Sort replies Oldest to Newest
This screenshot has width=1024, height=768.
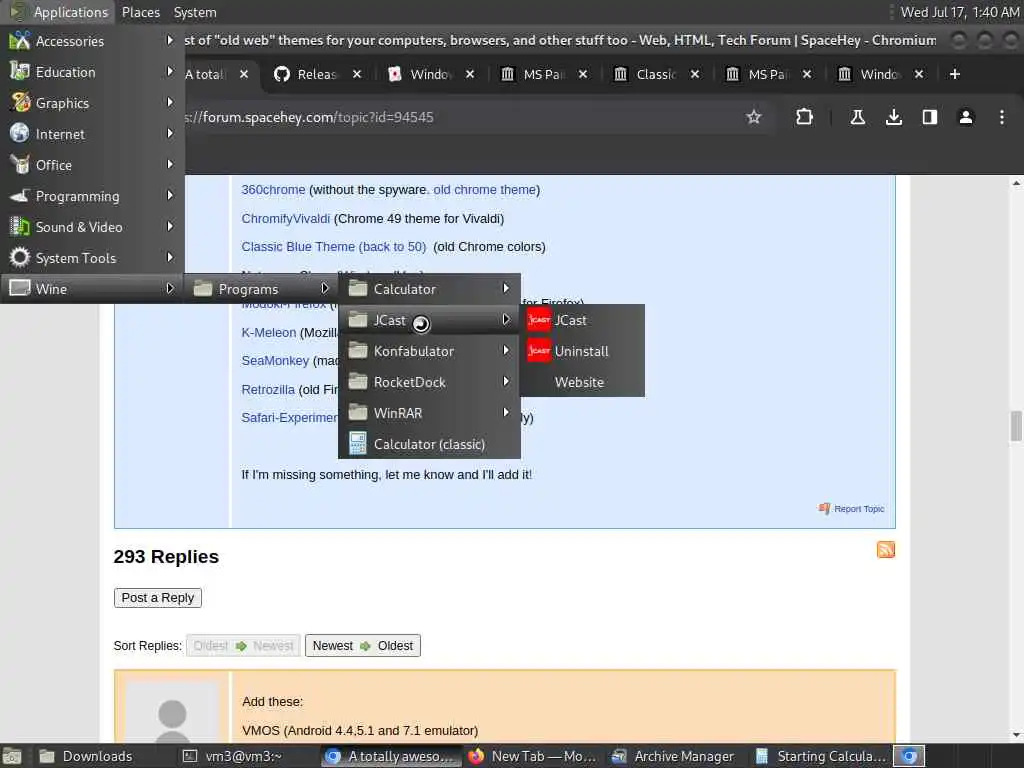(243, 645)
